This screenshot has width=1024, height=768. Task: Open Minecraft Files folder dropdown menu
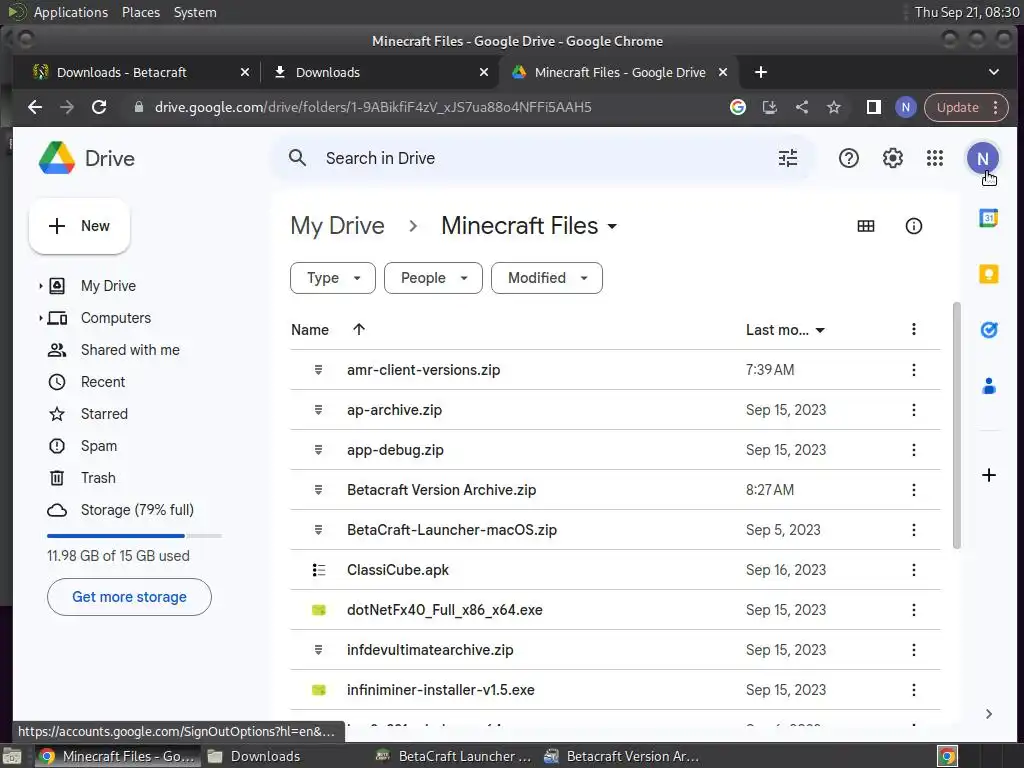click(612, 227)
